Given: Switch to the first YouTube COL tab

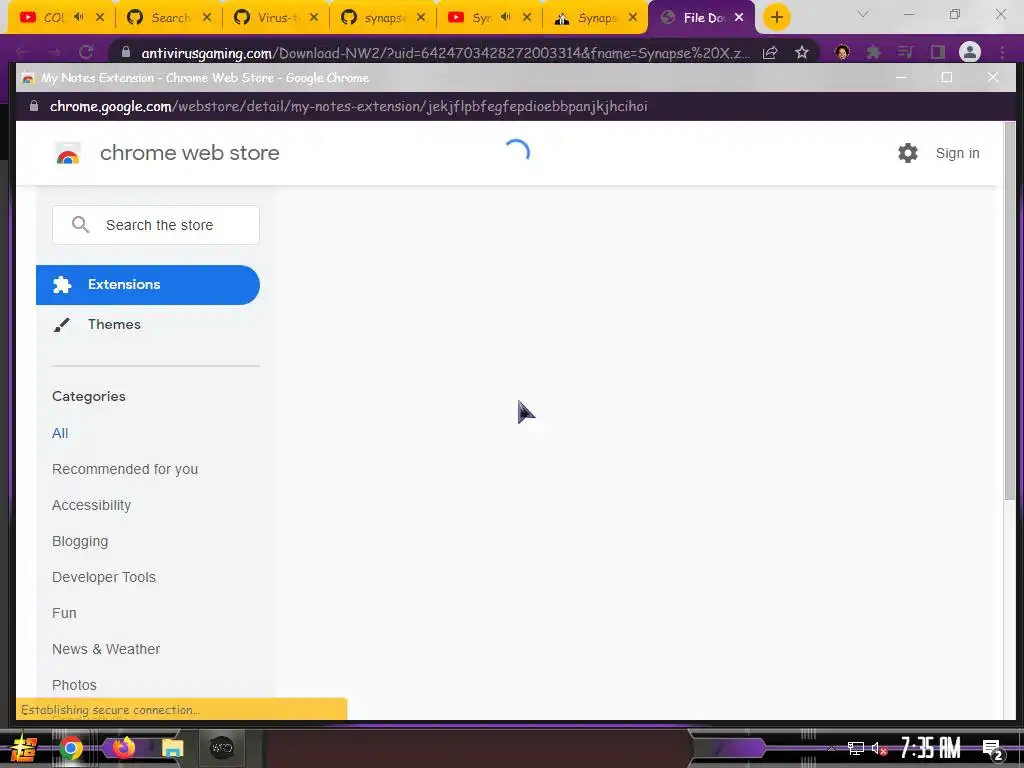Looking at the screenshot, I should [x=54, y=18].
